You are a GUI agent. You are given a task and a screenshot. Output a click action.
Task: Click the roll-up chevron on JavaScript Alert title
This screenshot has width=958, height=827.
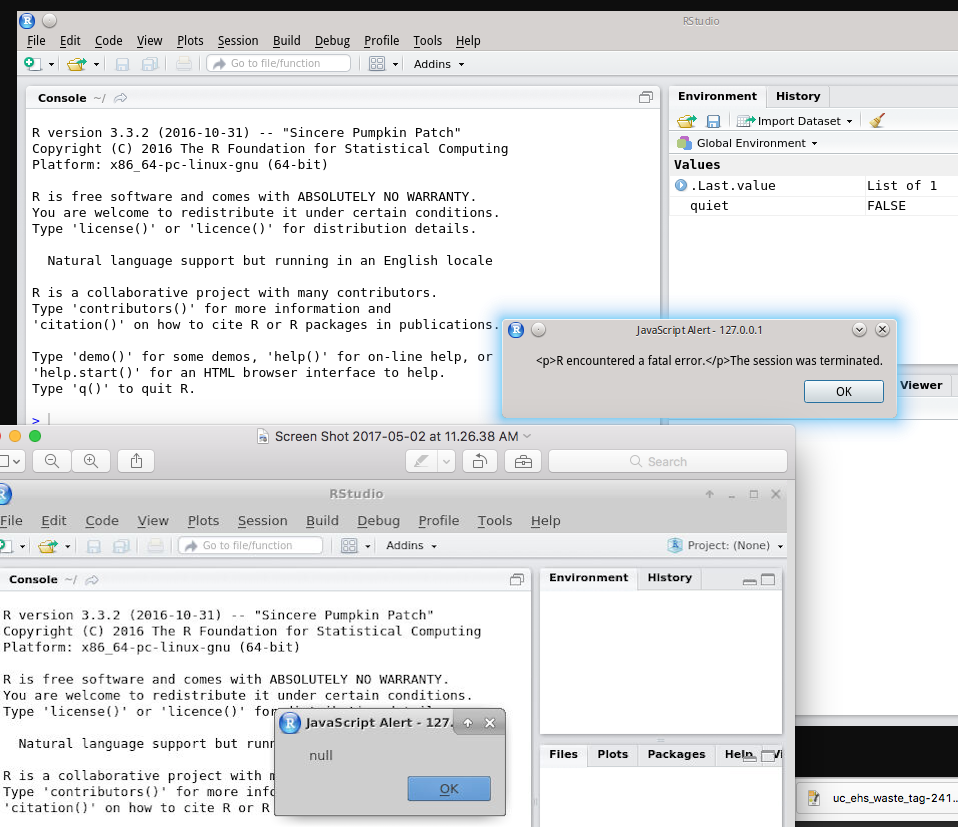tap(859, 330)
